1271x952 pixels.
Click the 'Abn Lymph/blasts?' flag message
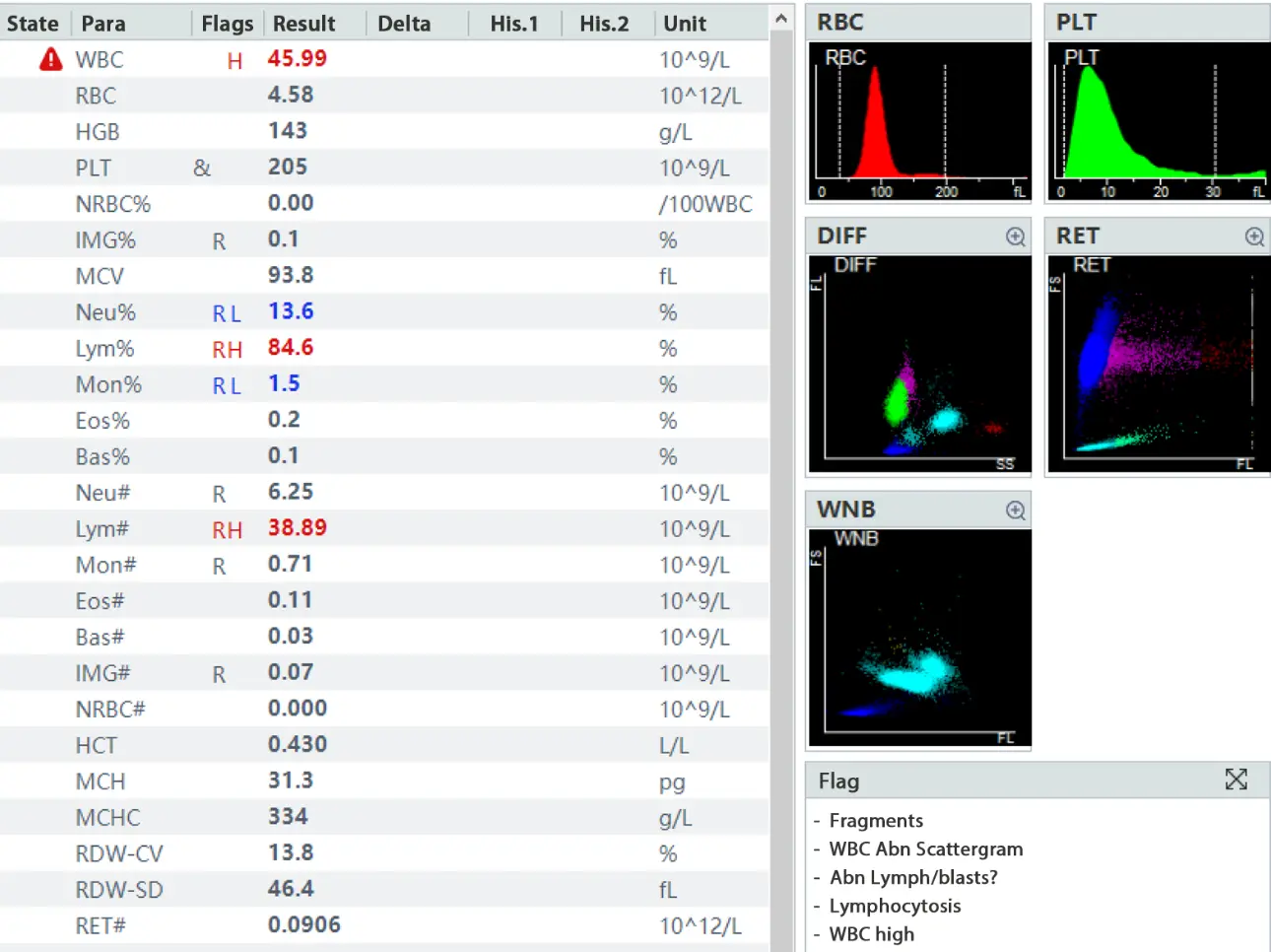click(x=912, y=877)
